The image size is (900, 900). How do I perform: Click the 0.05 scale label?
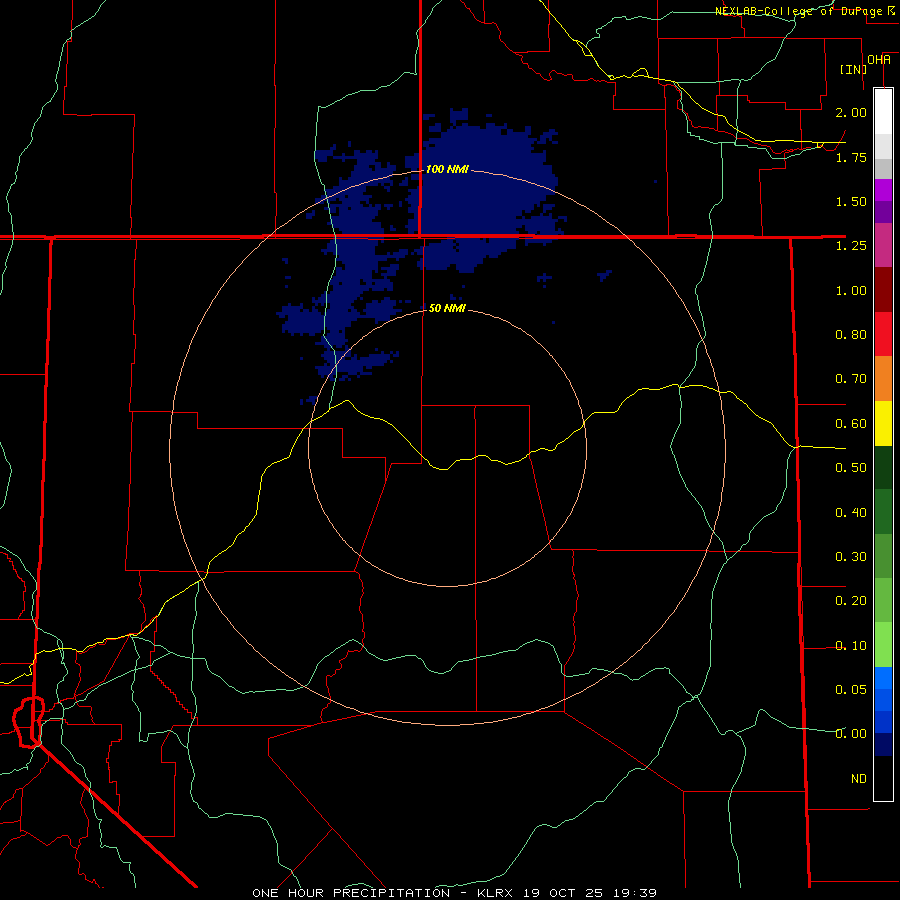tap(851, 690)
